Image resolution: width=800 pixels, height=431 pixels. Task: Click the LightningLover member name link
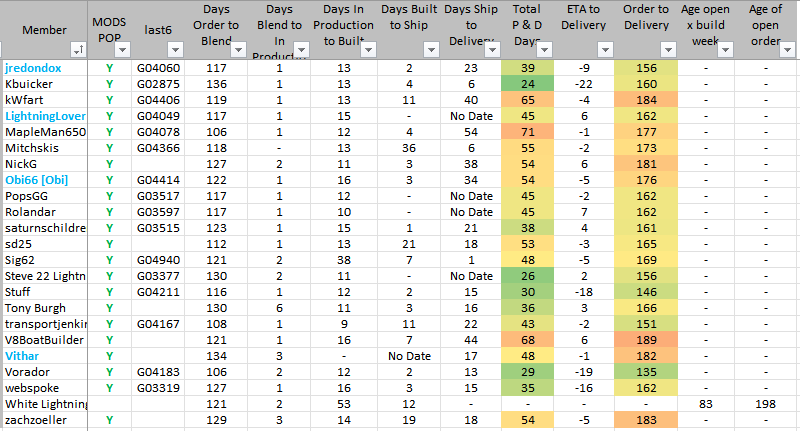(45, 116)
